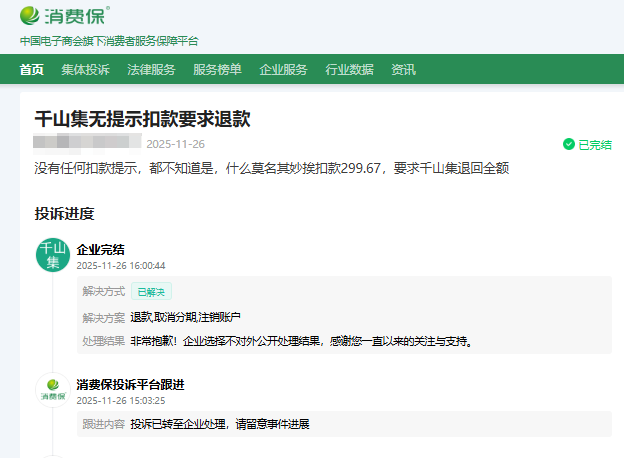Viewport: 624px width, 458px height.
Task: Click the green 已完结 checkmark icon
Action: click(569, 144)
